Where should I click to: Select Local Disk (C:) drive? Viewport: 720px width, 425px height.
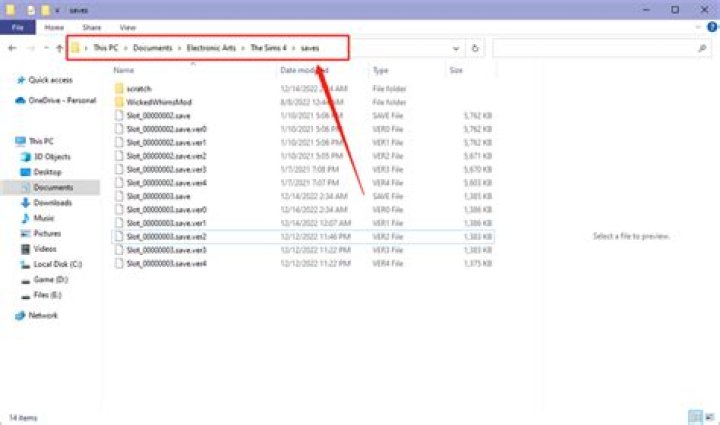pos(56,264)
